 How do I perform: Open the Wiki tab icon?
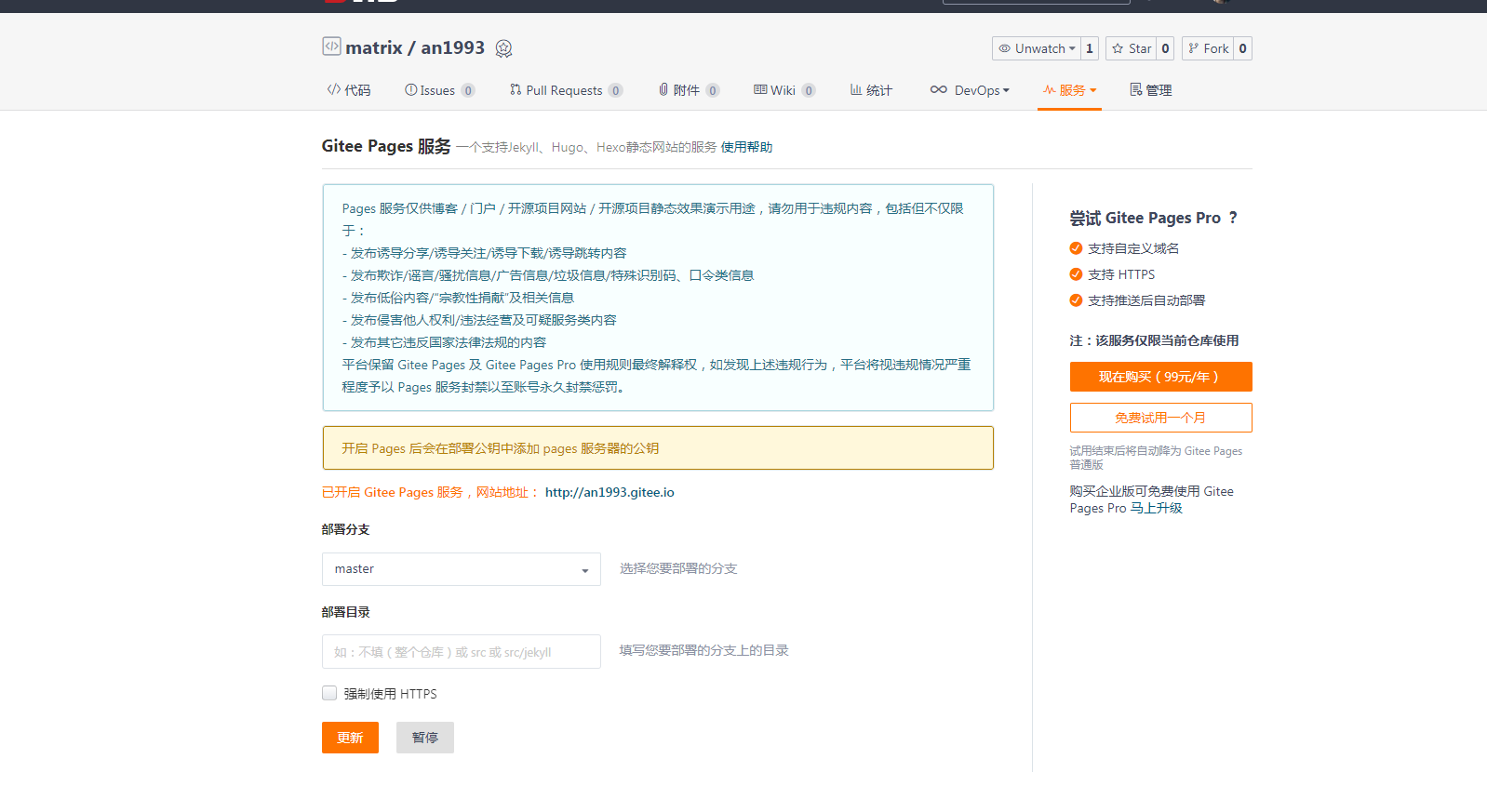point(760,89)
